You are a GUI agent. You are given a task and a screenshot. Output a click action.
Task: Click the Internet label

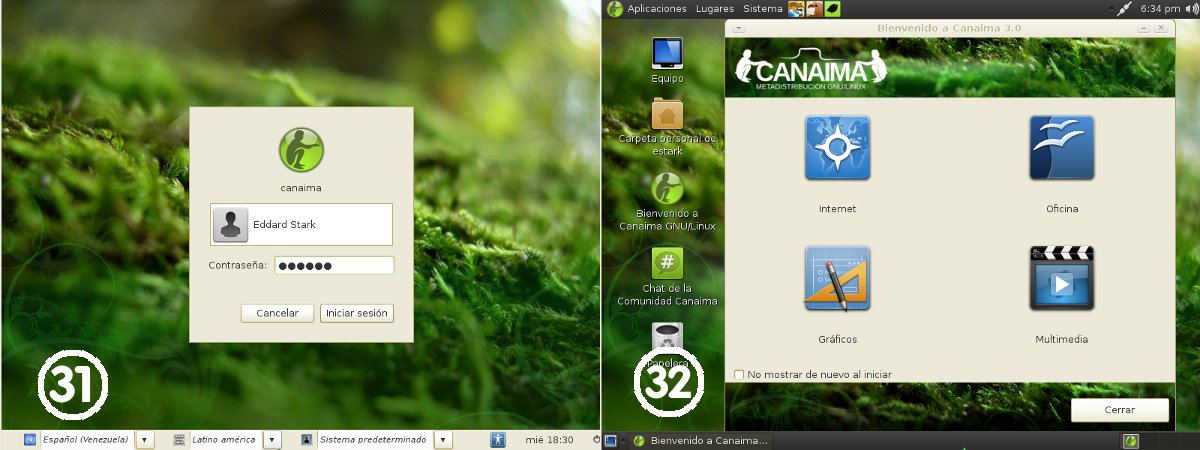(837, 209)
